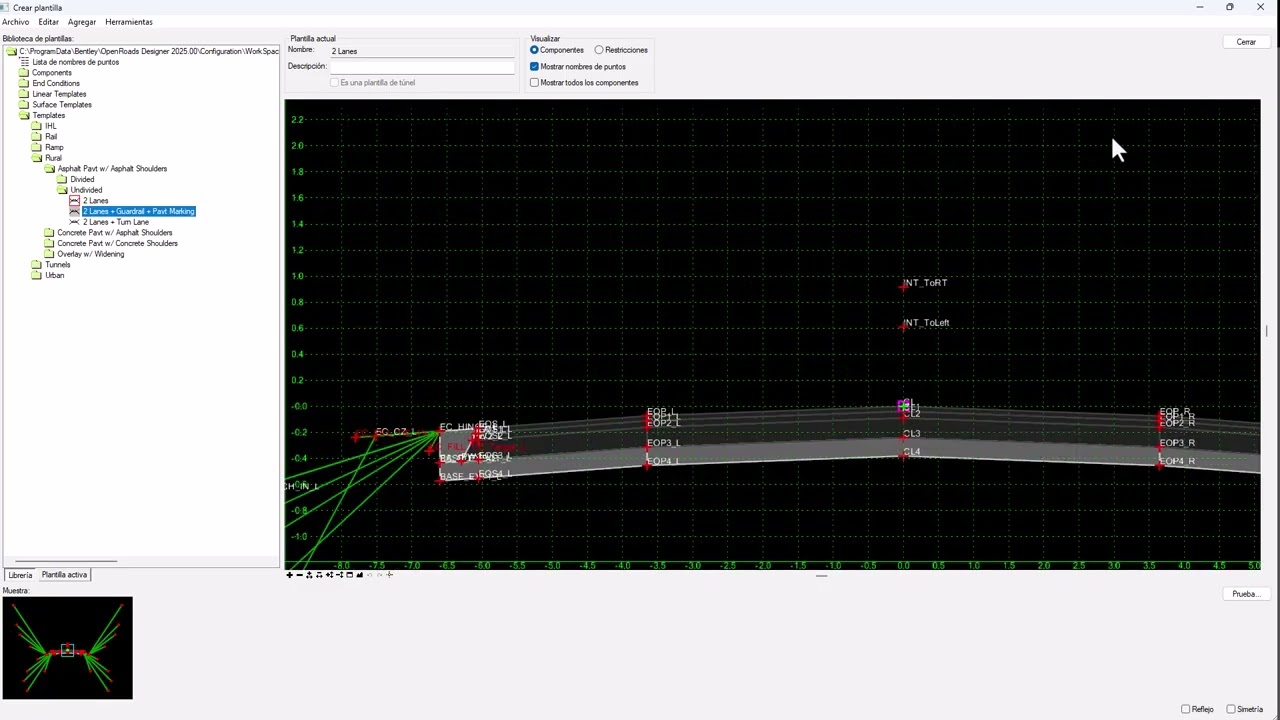The image size is (1280, 720).
Task: Click the Rail folder icon
Action: coord(37,137)
